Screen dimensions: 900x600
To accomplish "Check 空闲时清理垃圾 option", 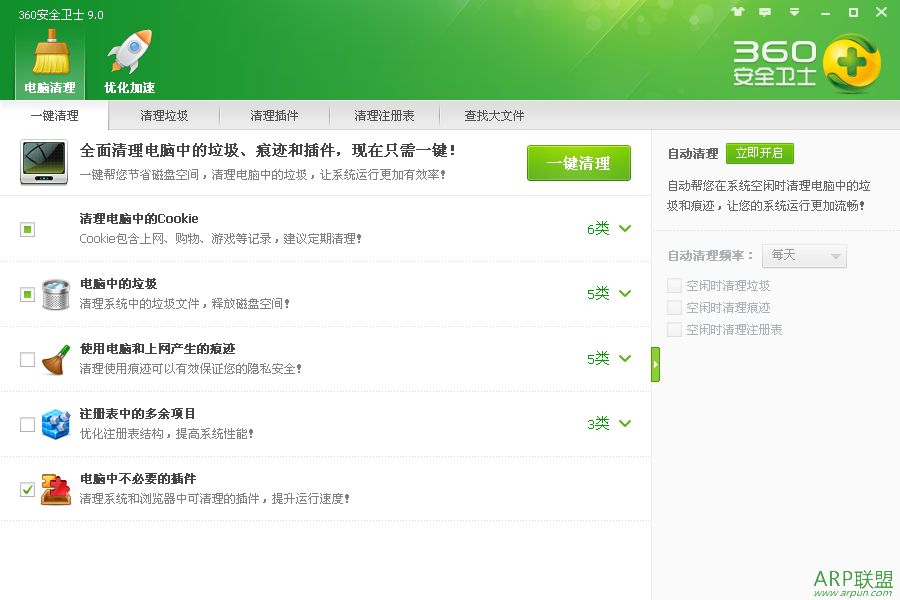I will pos(674,285).
